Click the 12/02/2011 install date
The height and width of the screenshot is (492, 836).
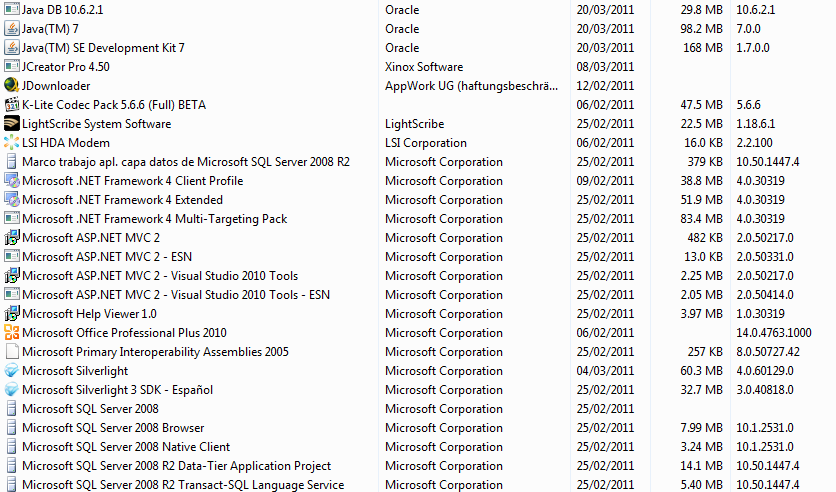click(x=605, y=86)
